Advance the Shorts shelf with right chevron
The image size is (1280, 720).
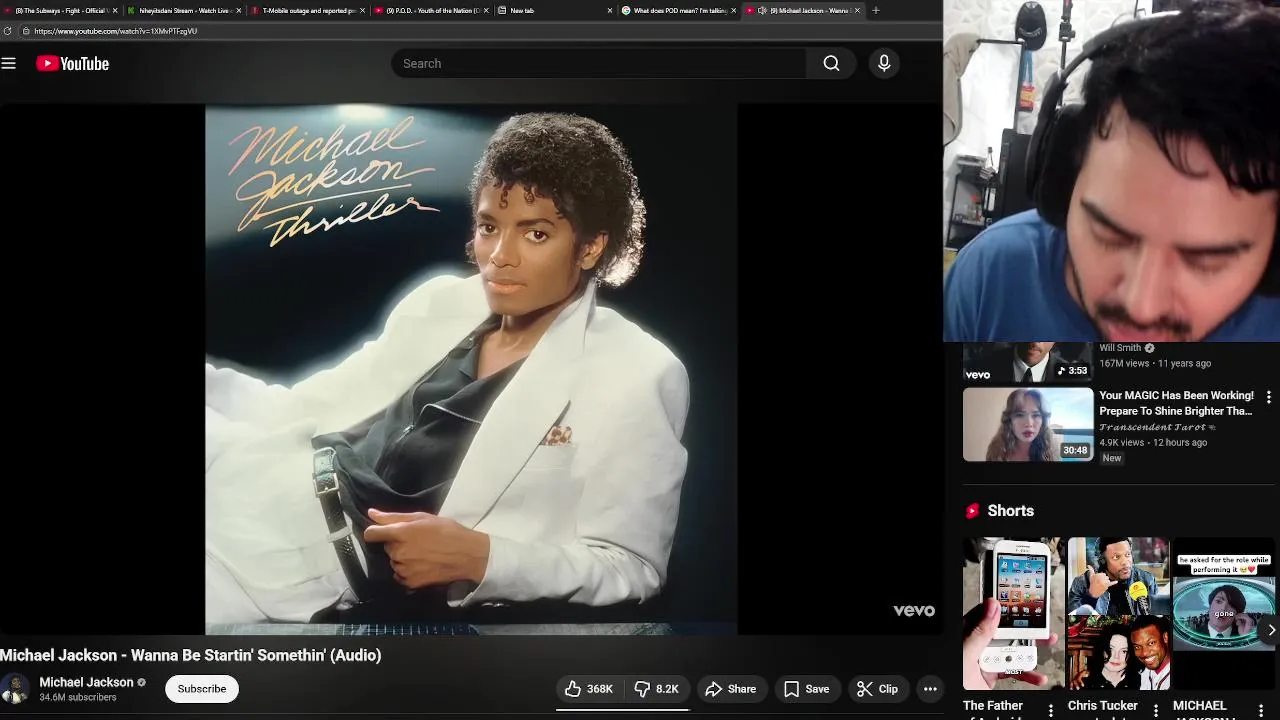point(1271,630)
